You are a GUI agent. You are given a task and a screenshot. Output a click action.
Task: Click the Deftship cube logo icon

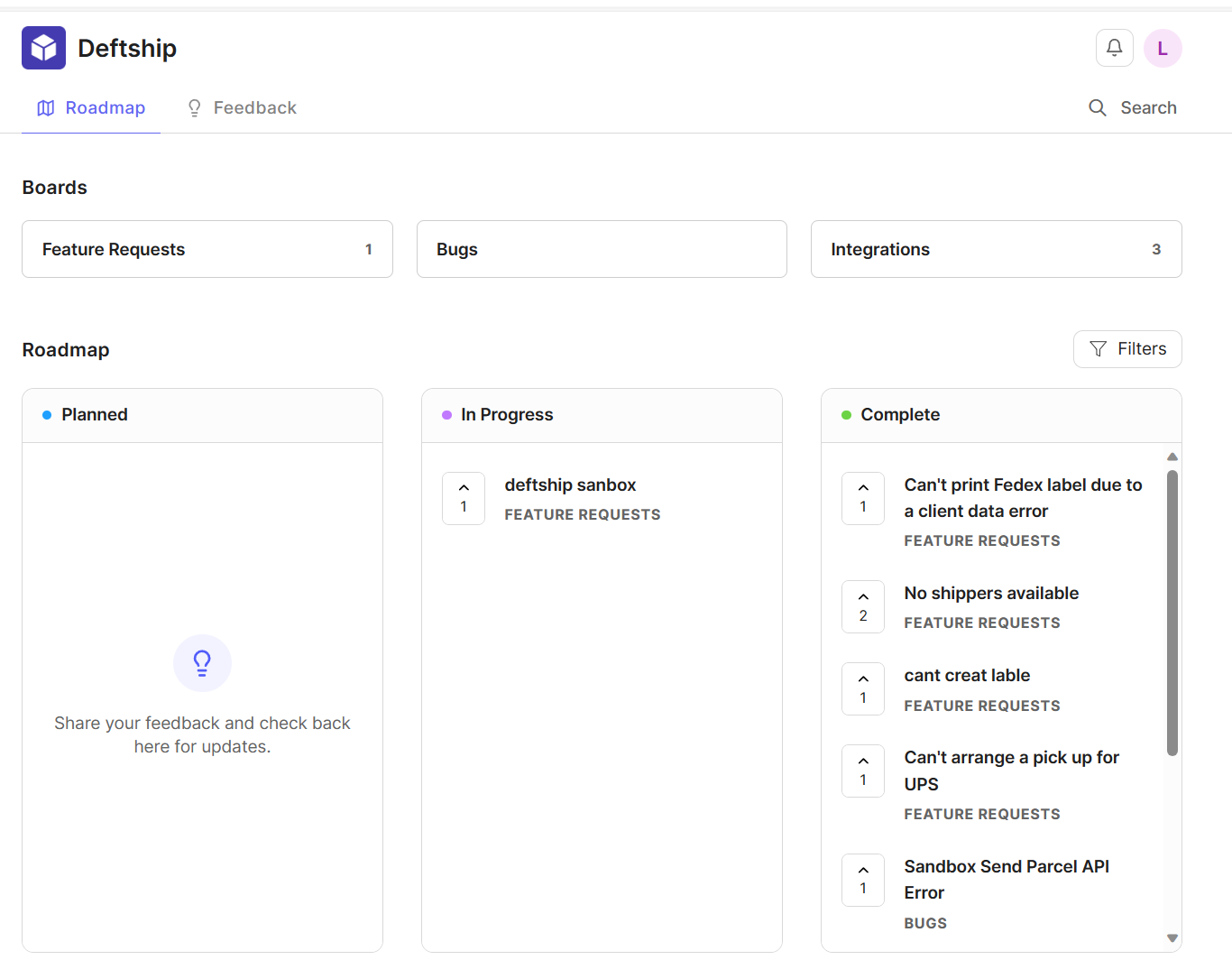(x=43, y=48)
